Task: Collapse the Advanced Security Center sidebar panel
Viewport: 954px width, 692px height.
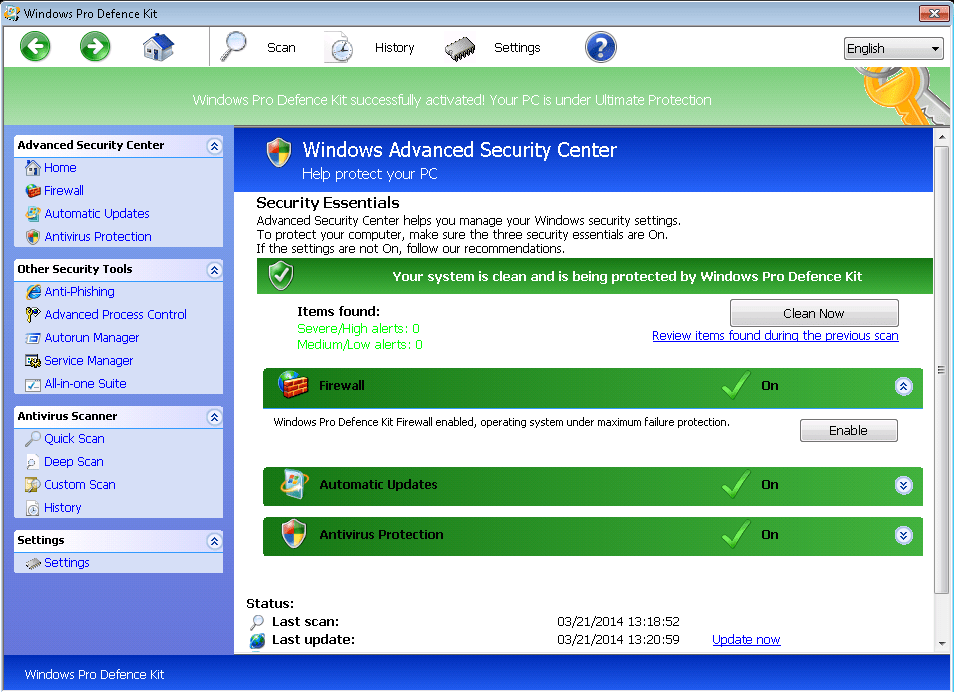Action: coord(213,145)
